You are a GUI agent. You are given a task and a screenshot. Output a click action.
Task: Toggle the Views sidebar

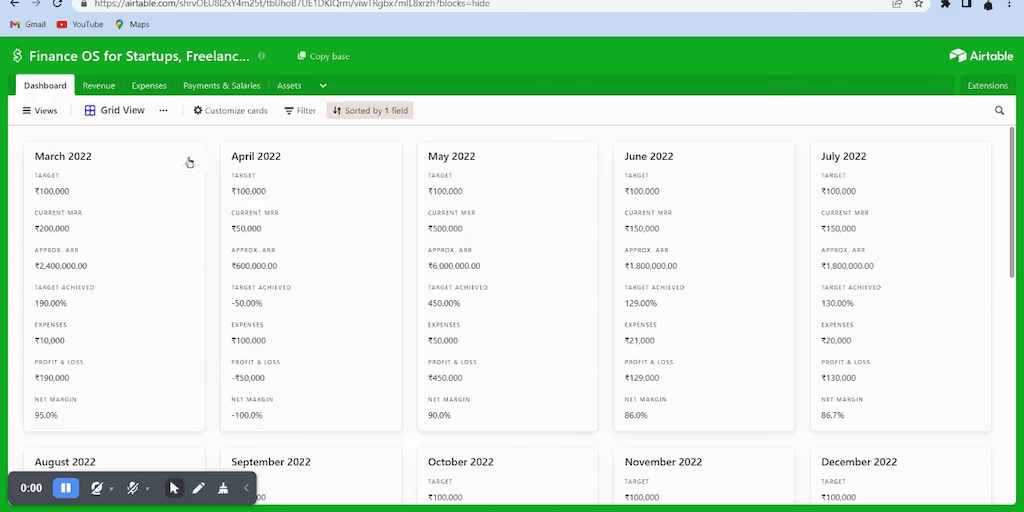(x=40, y=111)
